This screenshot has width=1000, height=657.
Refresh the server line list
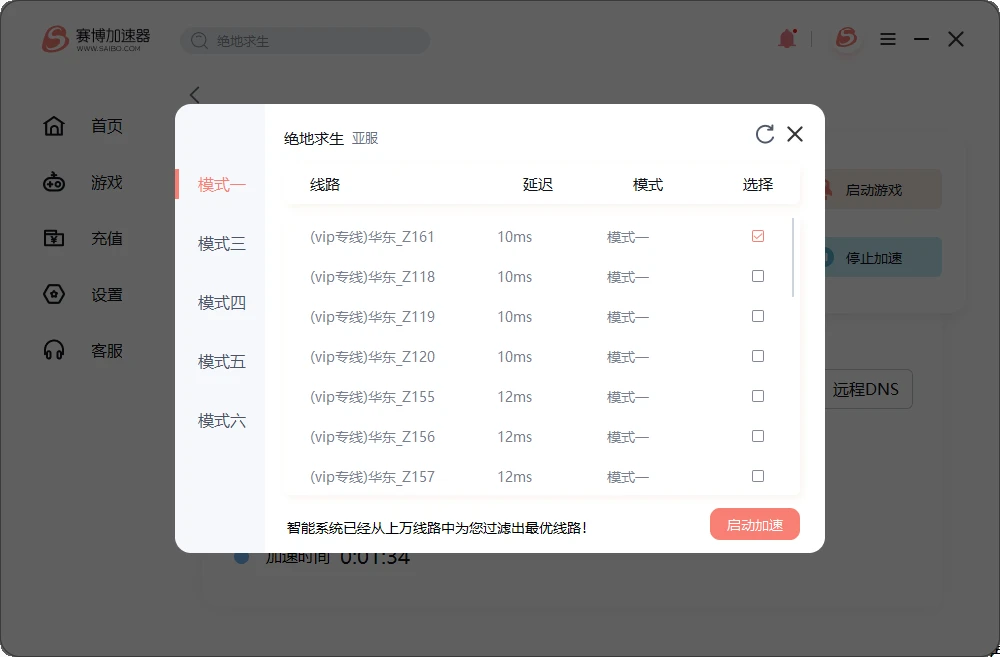pos(765,134)
